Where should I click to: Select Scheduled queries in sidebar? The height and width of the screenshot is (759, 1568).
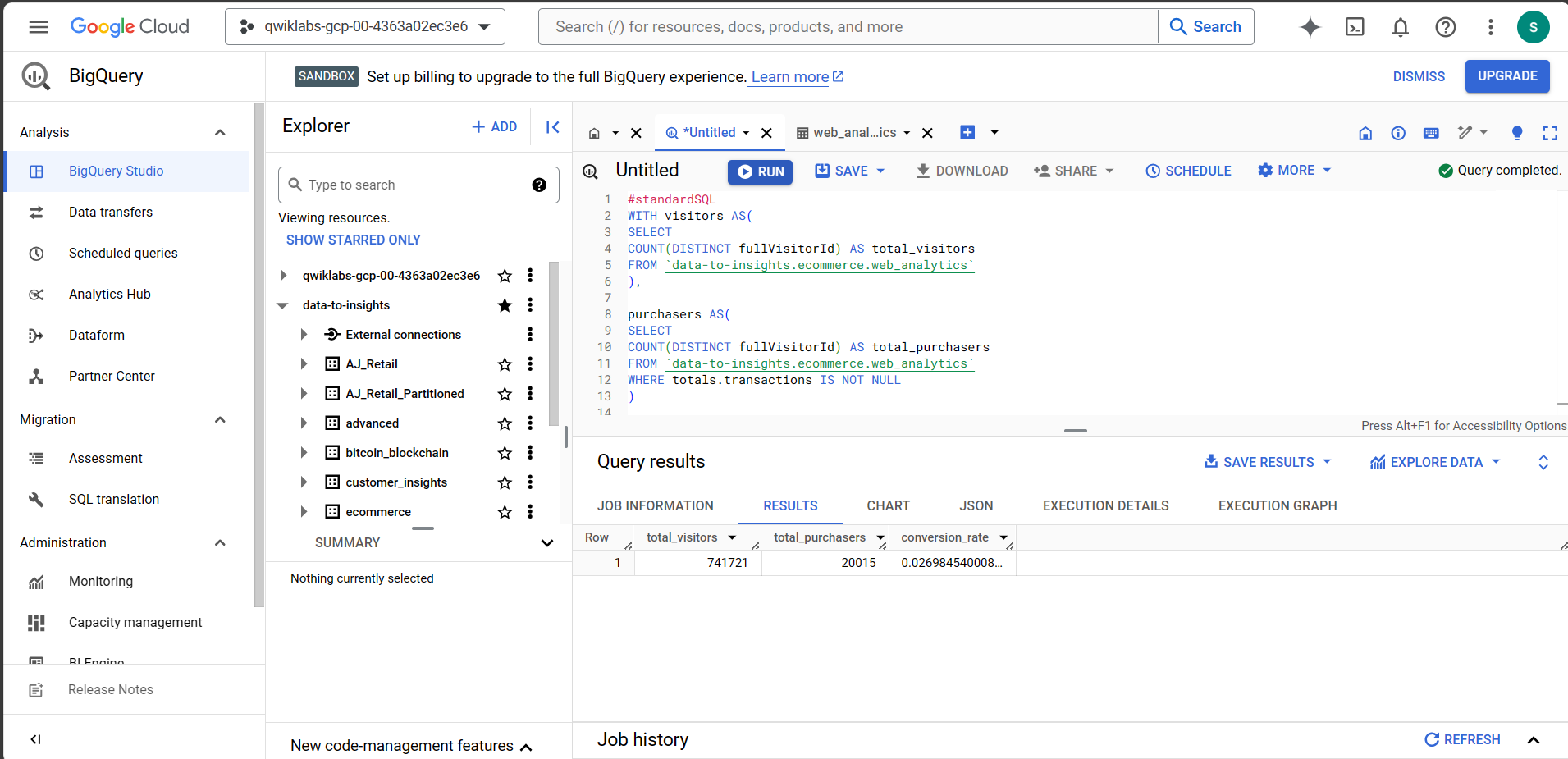(x=126, y=254)
